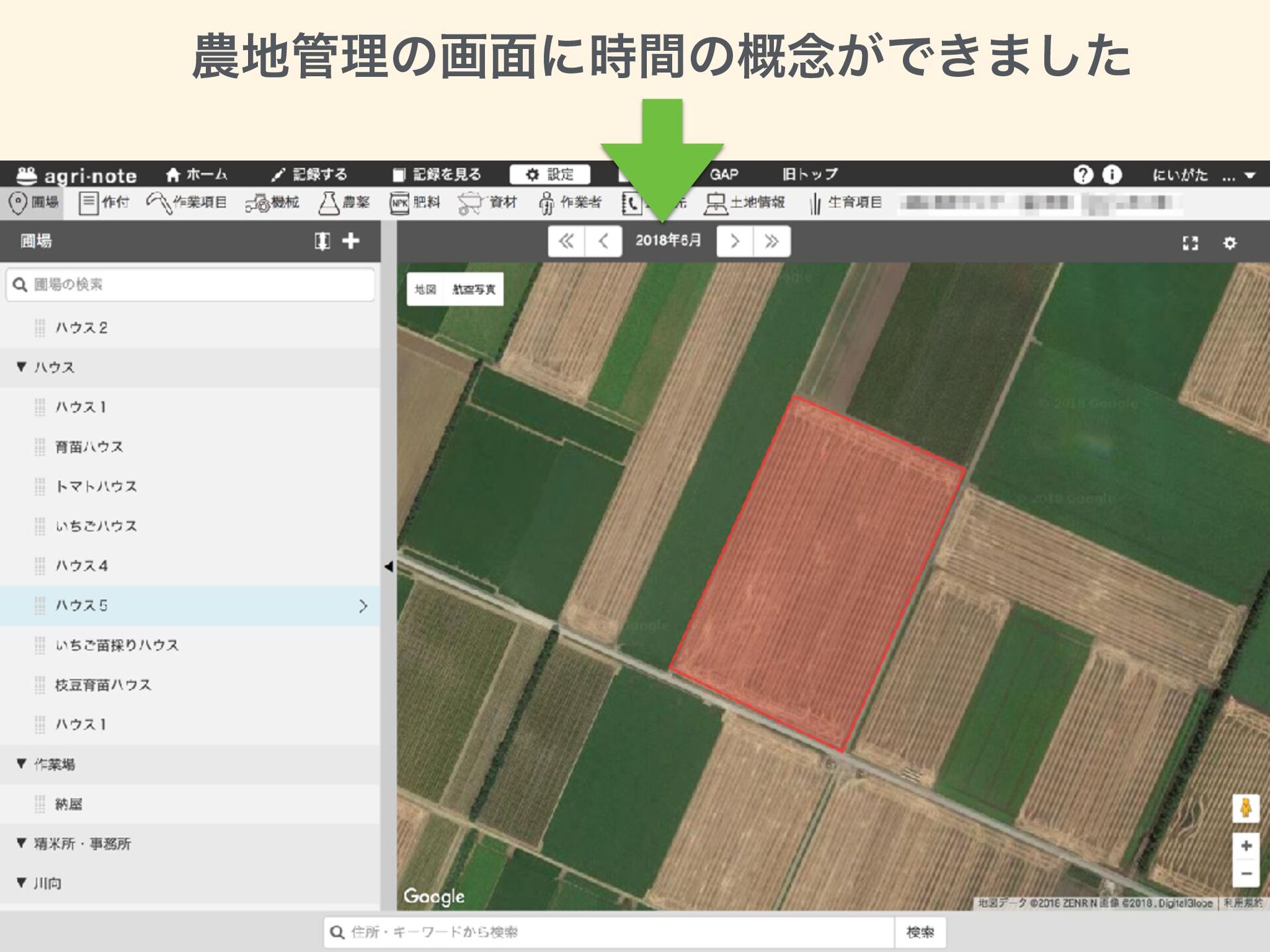This screenshot has height=952, width=1270.
Task: Switch map to 地図 map view
Action: click(425, 290)
